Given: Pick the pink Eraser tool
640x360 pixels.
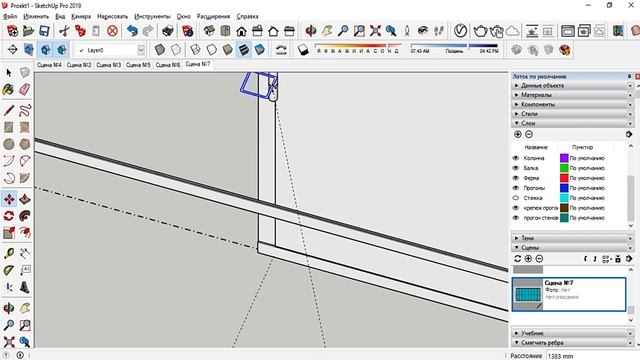Looking at the screenshot, I should tap(24, 89).
